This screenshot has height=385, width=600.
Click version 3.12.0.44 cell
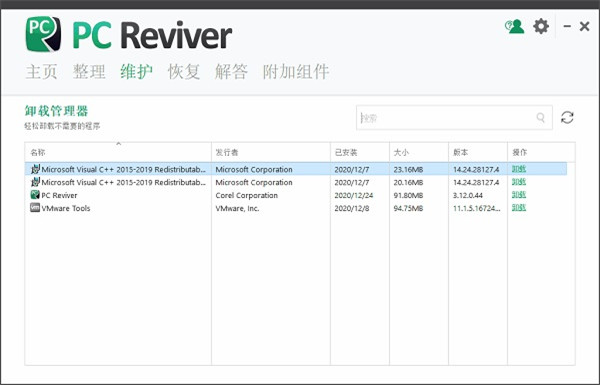(x=468, y=195)
